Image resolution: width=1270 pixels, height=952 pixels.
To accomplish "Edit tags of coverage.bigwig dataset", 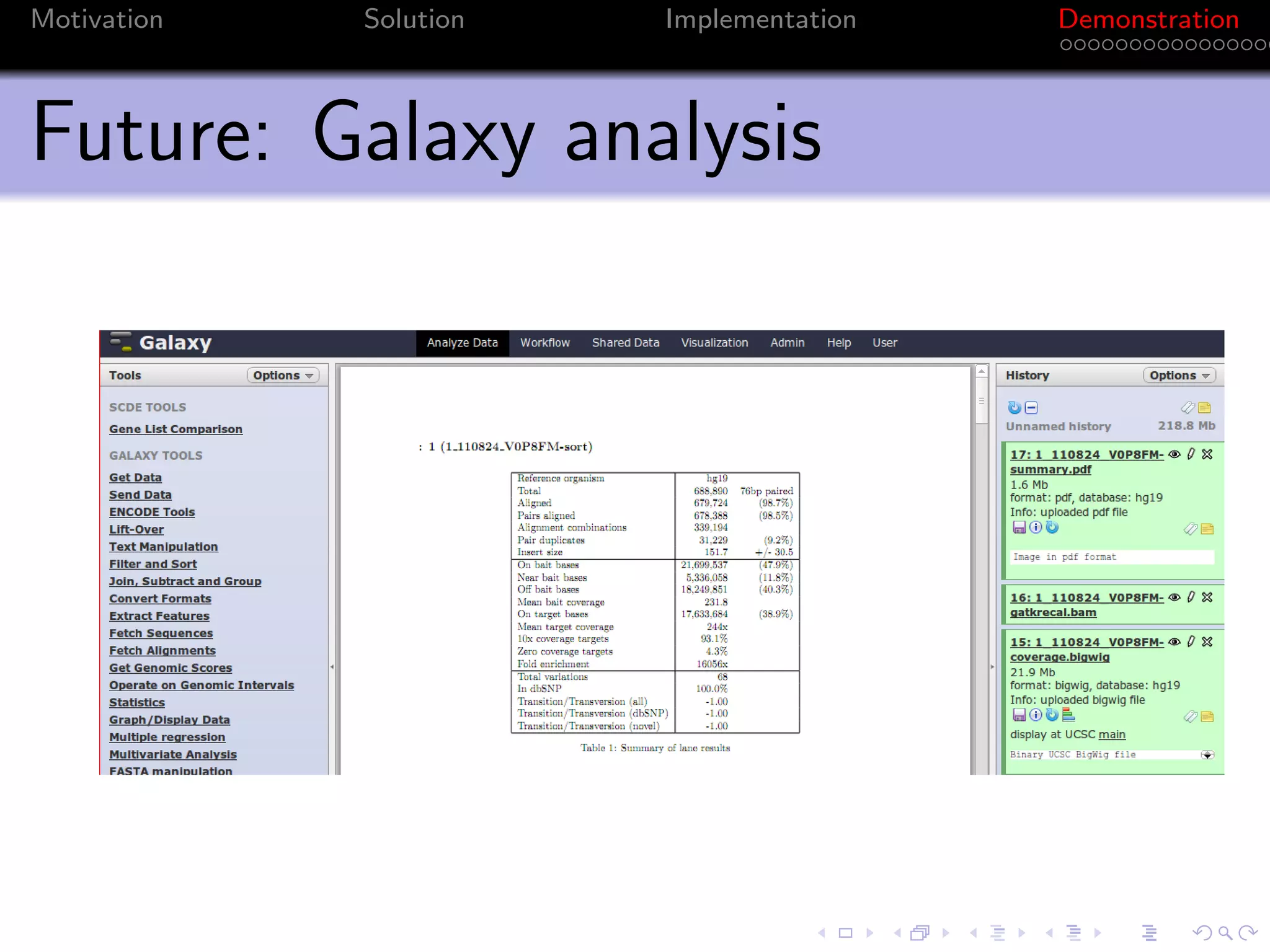I will (1190, 716).
